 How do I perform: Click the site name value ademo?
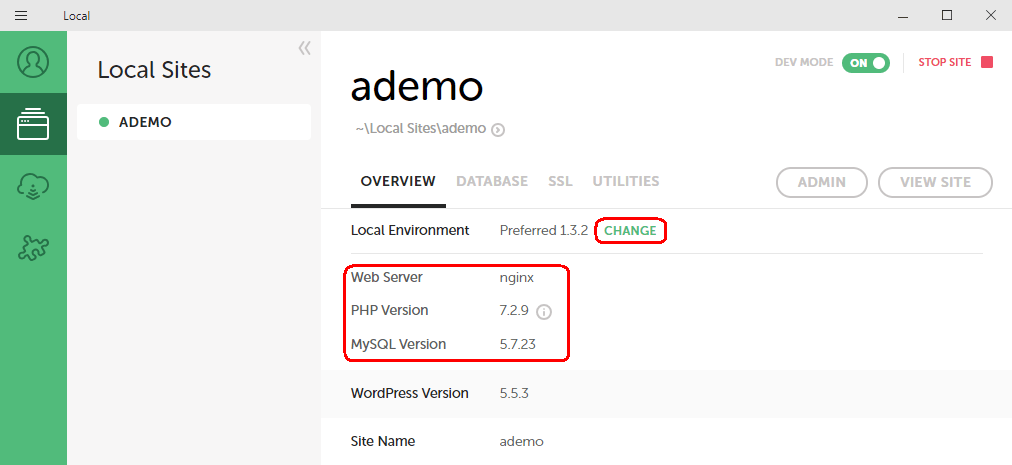(x=521, y=442)
